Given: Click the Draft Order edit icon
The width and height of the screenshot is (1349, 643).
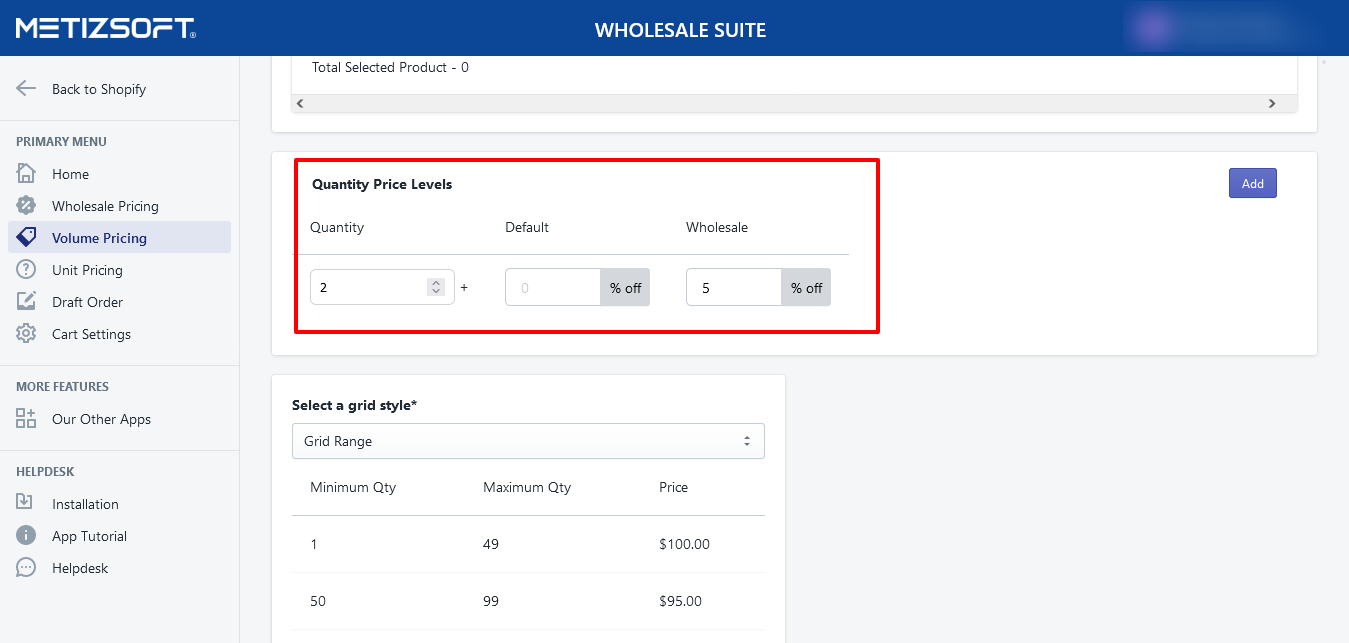Looking at the screenshot, I should tap(26, 302).
